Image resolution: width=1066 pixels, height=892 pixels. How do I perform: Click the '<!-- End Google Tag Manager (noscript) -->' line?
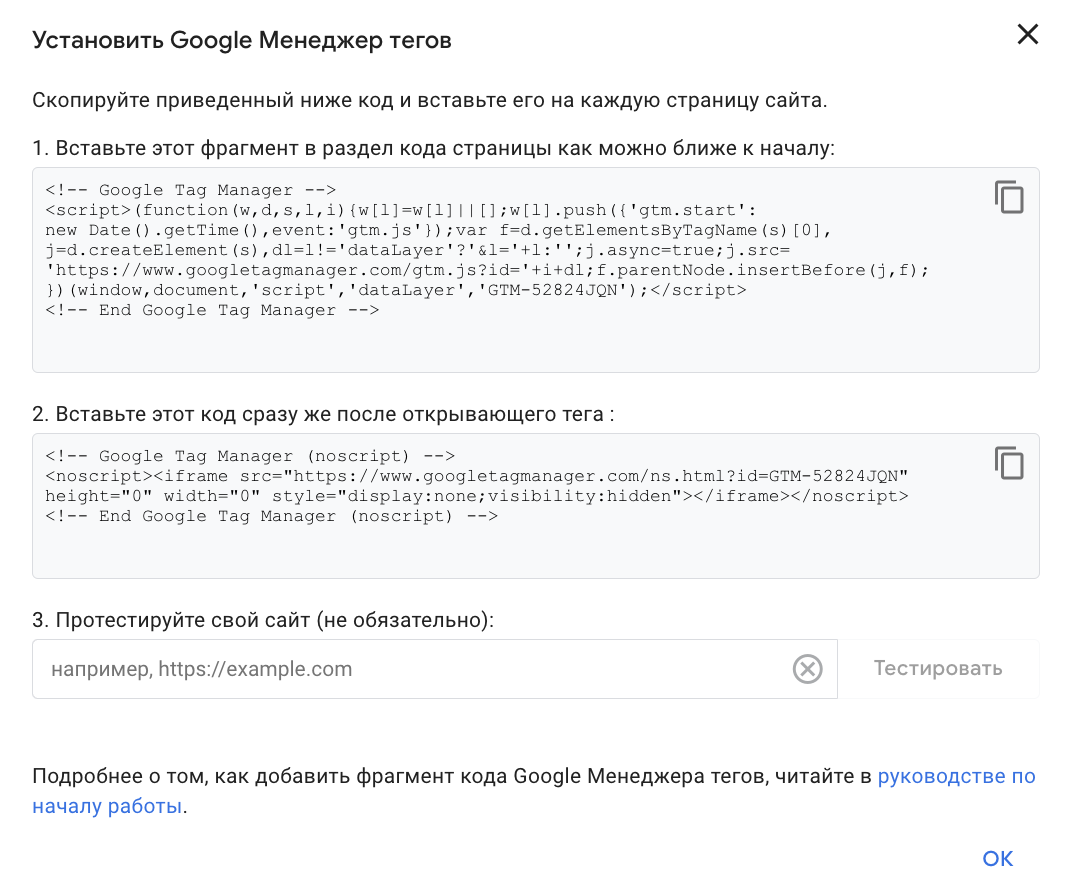point(272,516)
